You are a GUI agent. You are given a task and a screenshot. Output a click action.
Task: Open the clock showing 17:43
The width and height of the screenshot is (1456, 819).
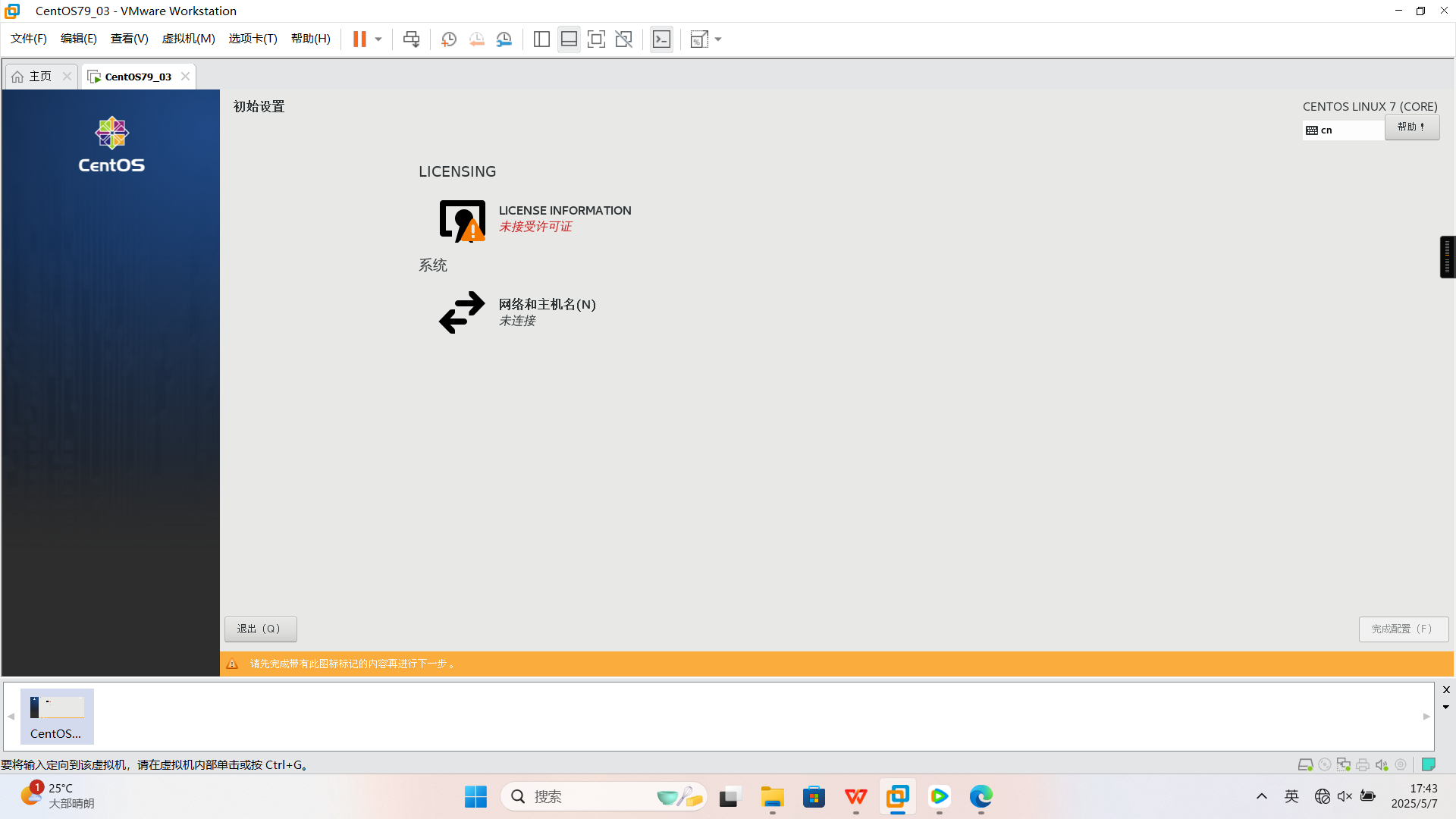(1415, 795)
